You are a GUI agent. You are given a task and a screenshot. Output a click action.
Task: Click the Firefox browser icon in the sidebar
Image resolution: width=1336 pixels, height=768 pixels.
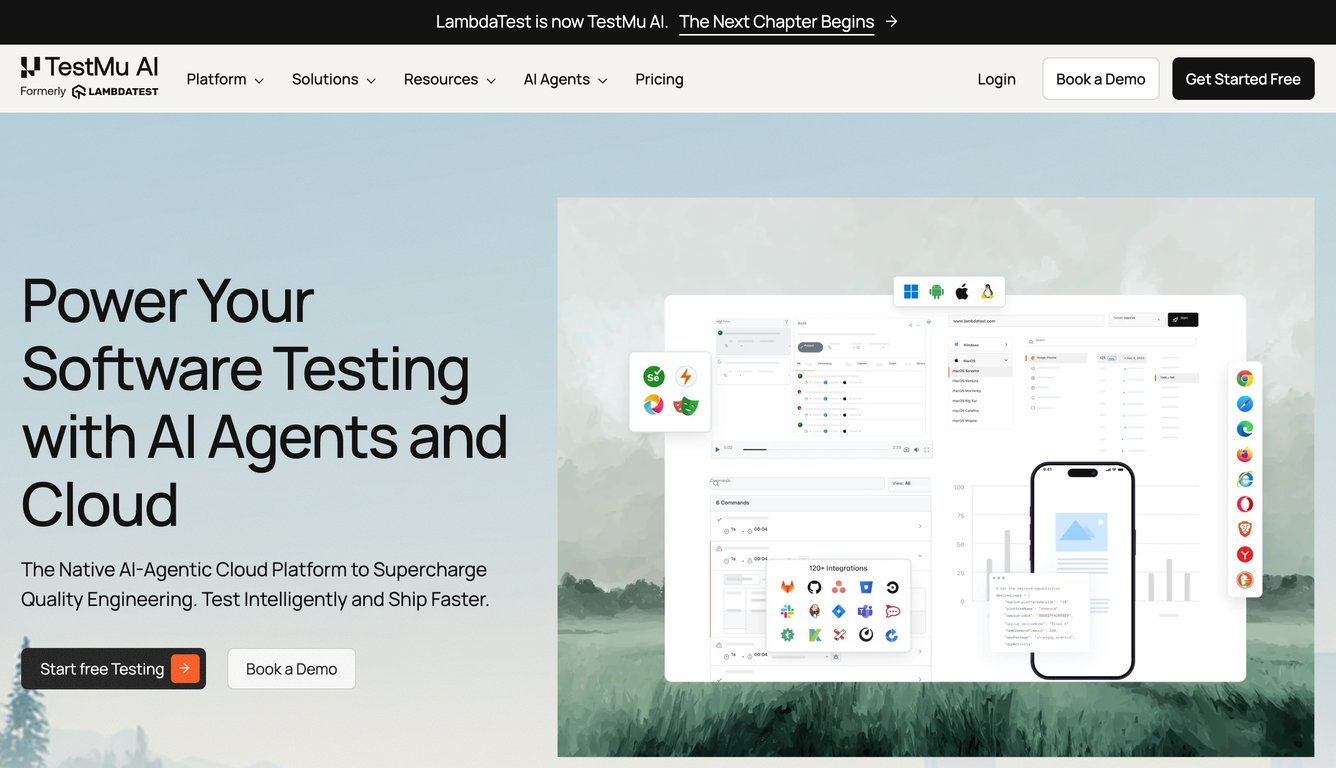click(x=1244, y=453)
